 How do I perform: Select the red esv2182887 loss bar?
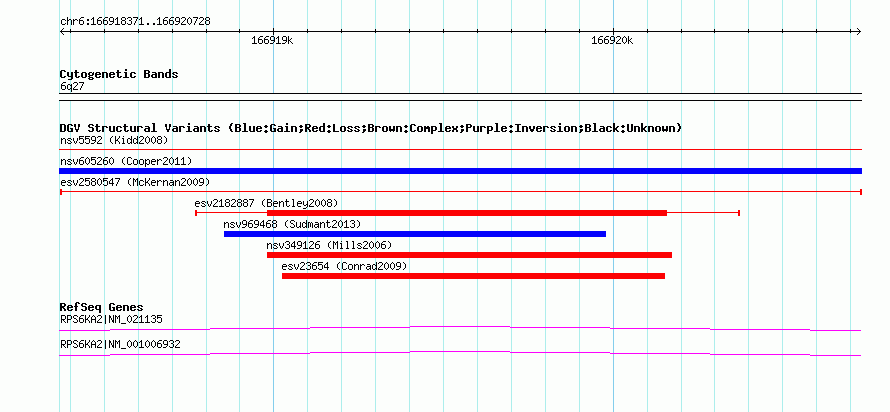pyautogui.click(x=467, y=213)
